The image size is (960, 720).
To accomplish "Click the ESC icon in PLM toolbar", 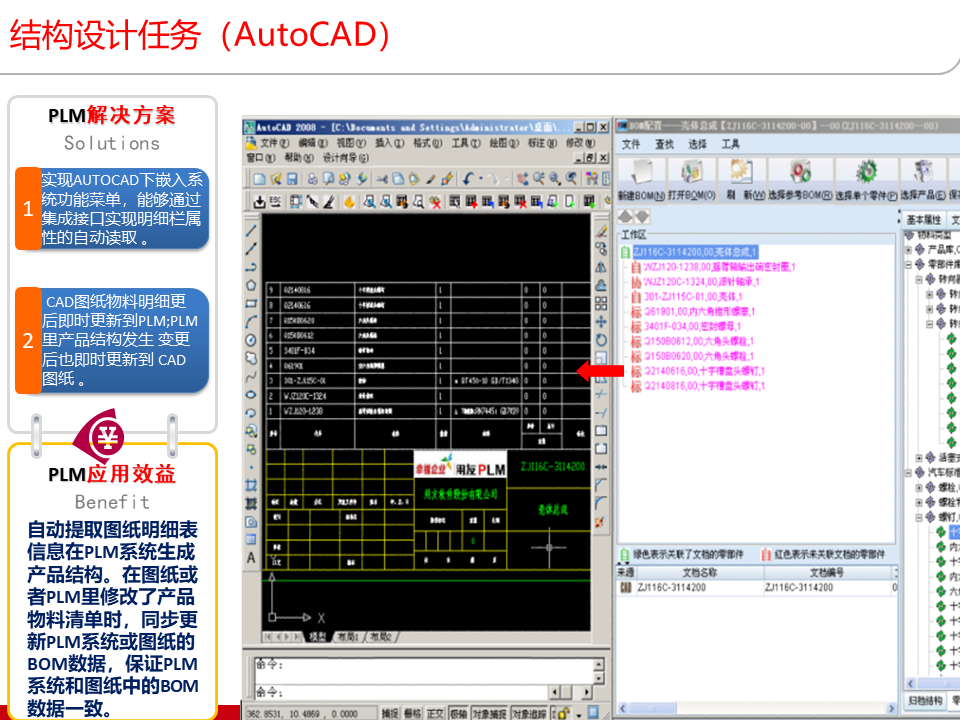I will (x=275, y=201).
